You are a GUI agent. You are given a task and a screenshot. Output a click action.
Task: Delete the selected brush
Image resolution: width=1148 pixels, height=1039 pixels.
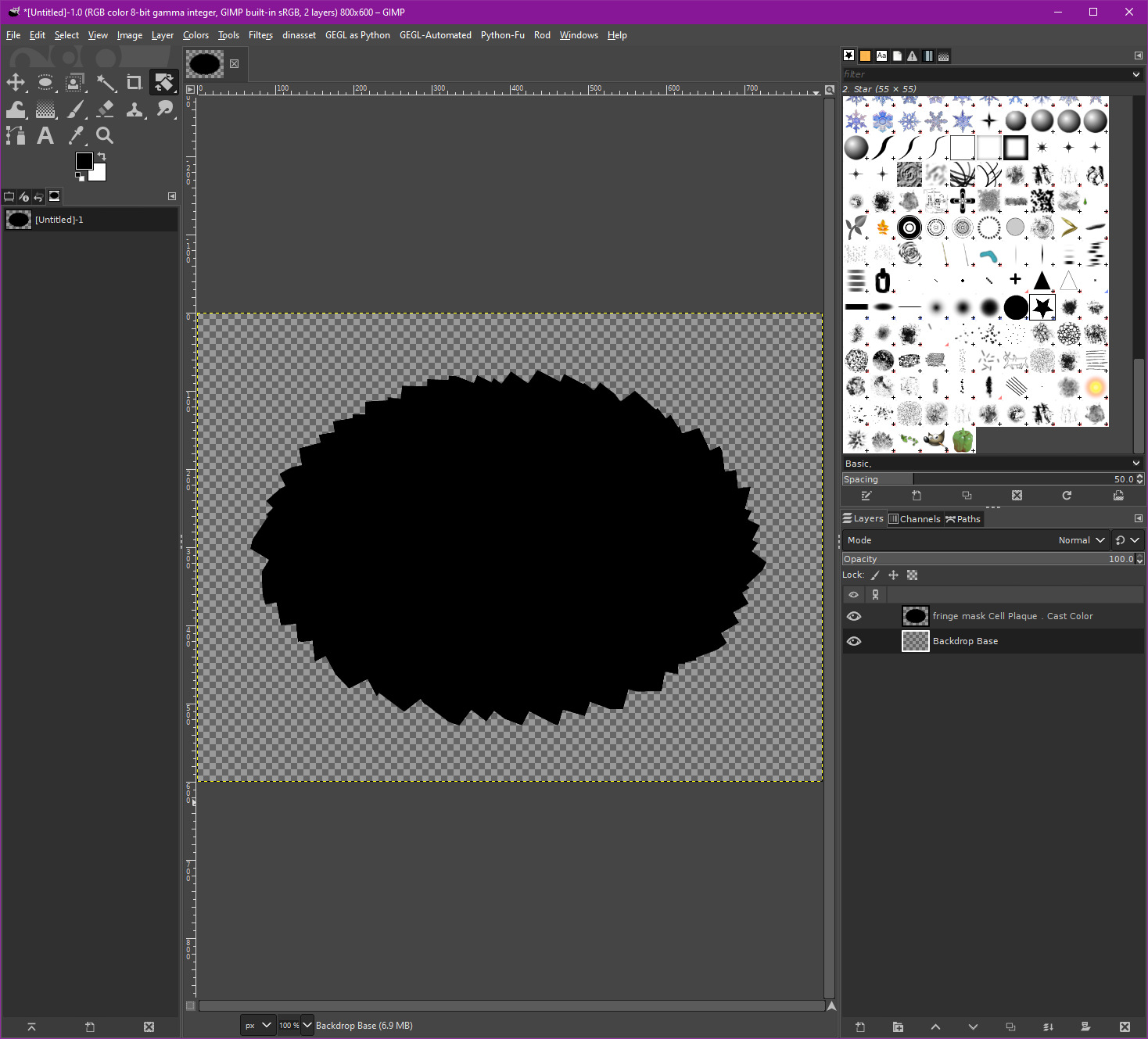coord(1017,496)
